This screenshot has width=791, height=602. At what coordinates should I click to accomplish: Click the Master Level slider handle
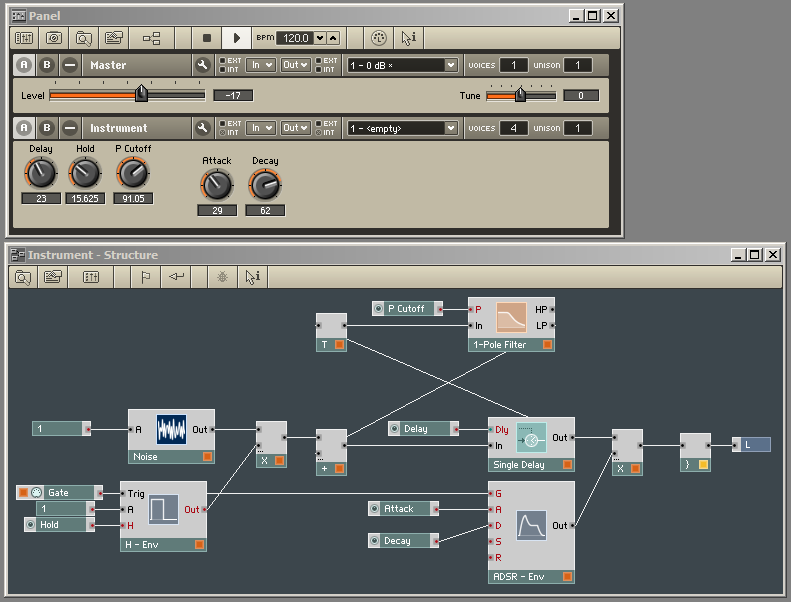pos(141,93)
